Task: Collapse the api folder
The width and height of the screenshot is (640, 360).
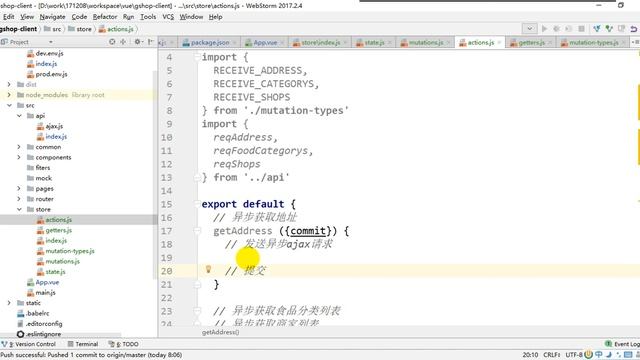Action: (19, 116)
